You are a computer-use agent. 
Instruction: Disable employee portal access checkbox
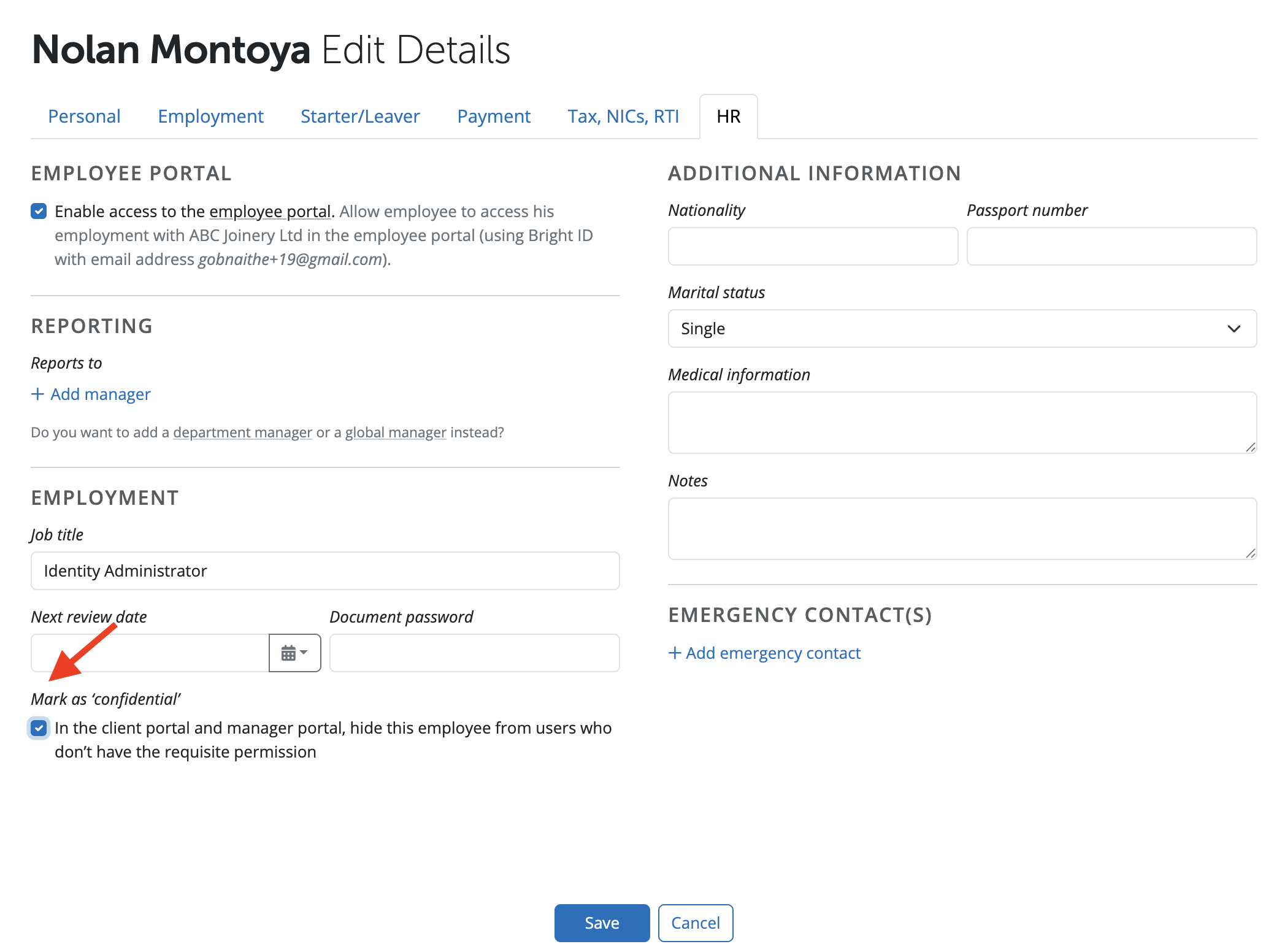[x=39, y=212]
